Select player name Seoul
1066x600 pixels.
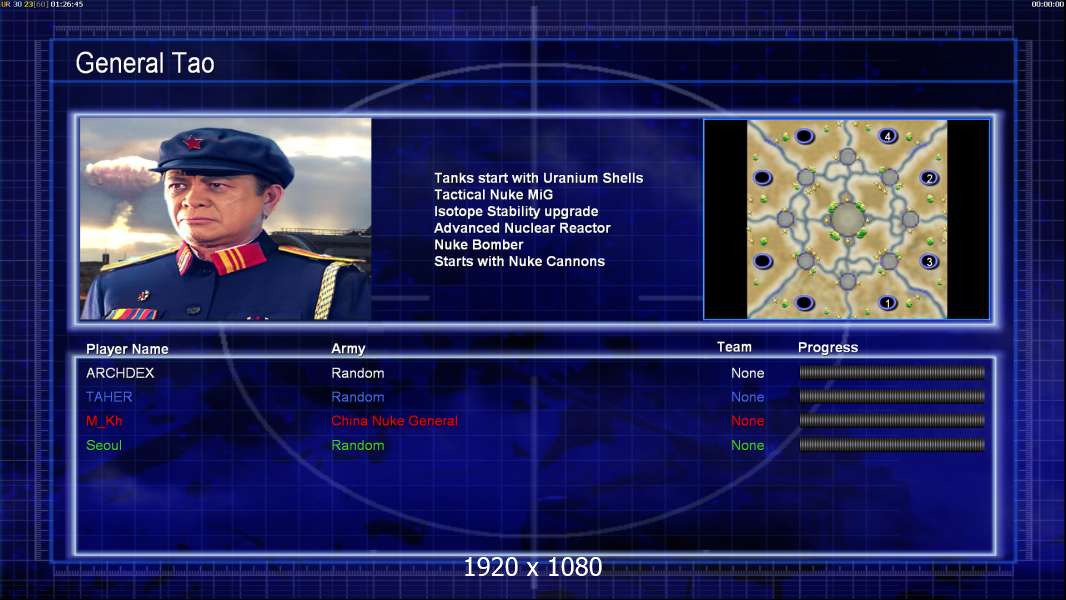tap(104, 446)
